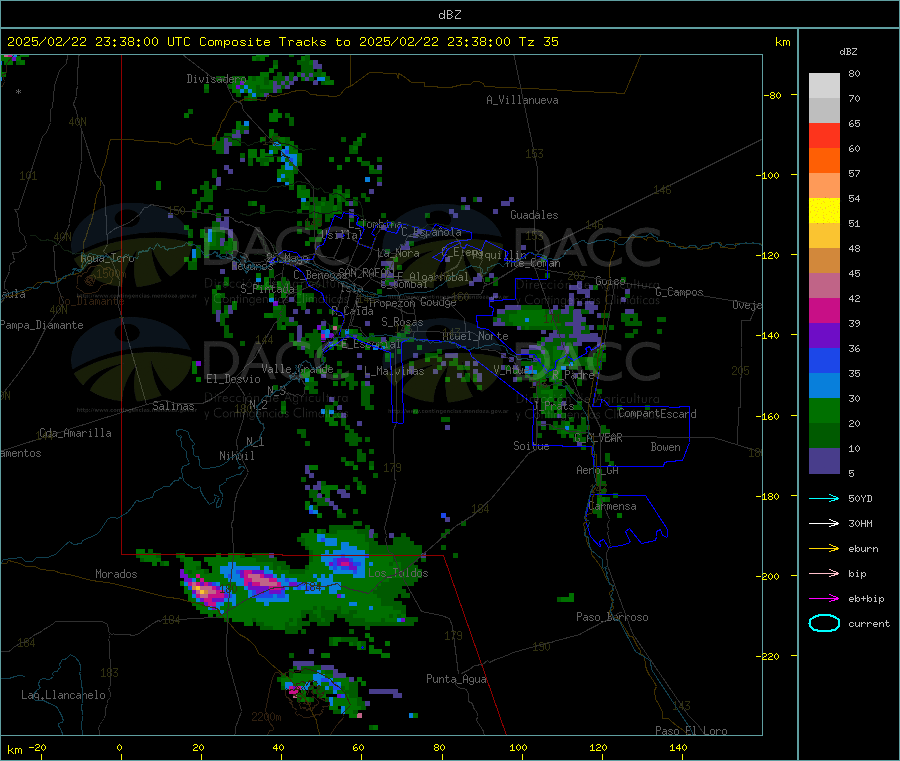Click the yellow eburn arrow in legend

click(824, 549)
